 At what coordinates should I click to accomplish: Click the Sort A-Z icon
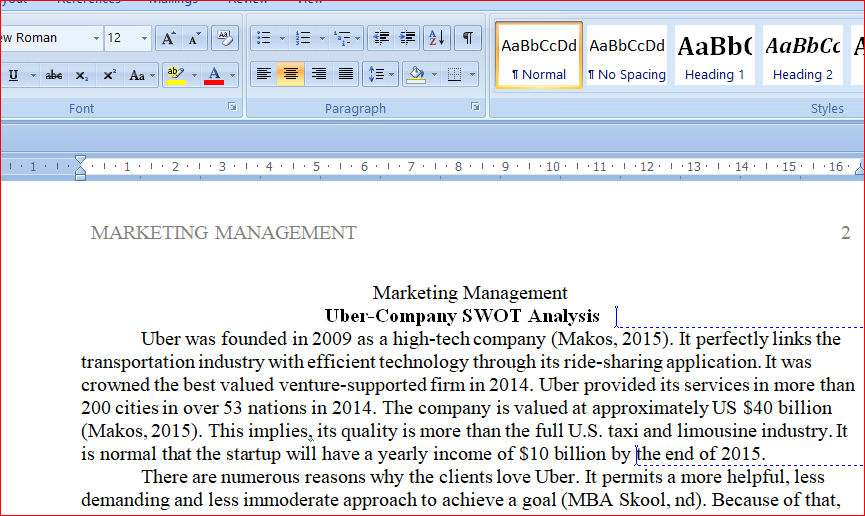tap(437, 38)
